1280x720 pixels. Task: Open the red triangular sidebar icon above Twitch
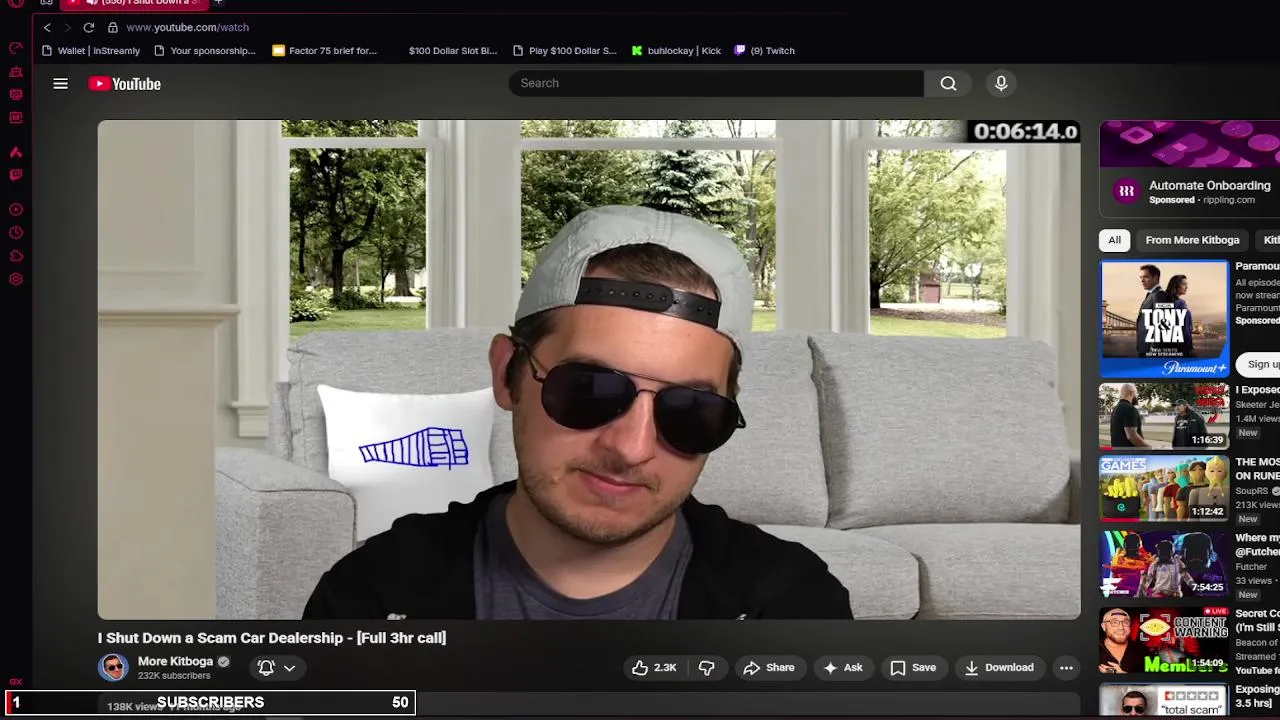click(16, 152)
